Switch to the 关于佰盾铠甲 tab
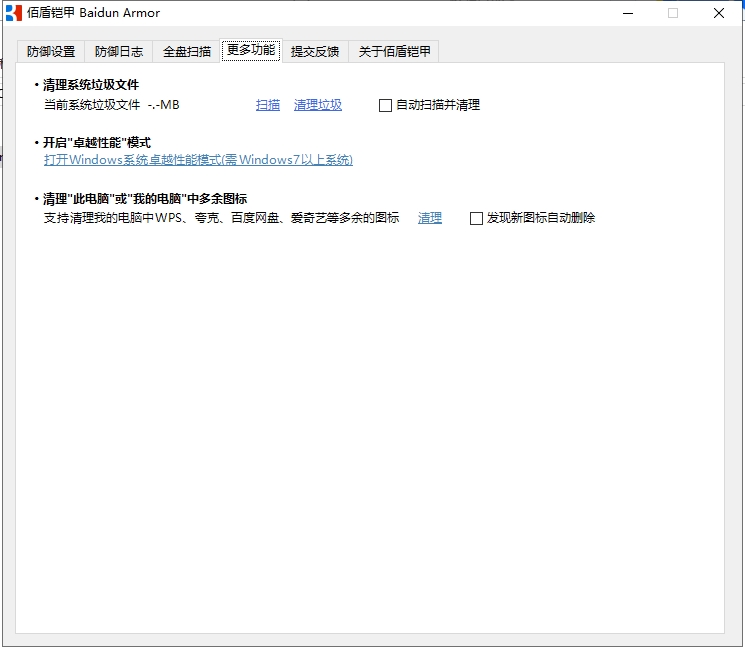Viewport: 745px width, 649px height. (x=394, y=52)
